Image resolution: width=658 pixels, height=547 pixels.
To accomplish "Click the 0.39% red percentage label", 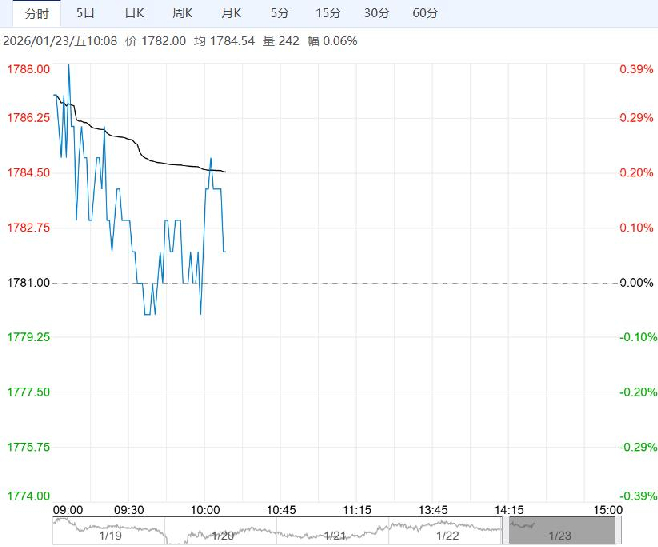I will pos(636,69).
